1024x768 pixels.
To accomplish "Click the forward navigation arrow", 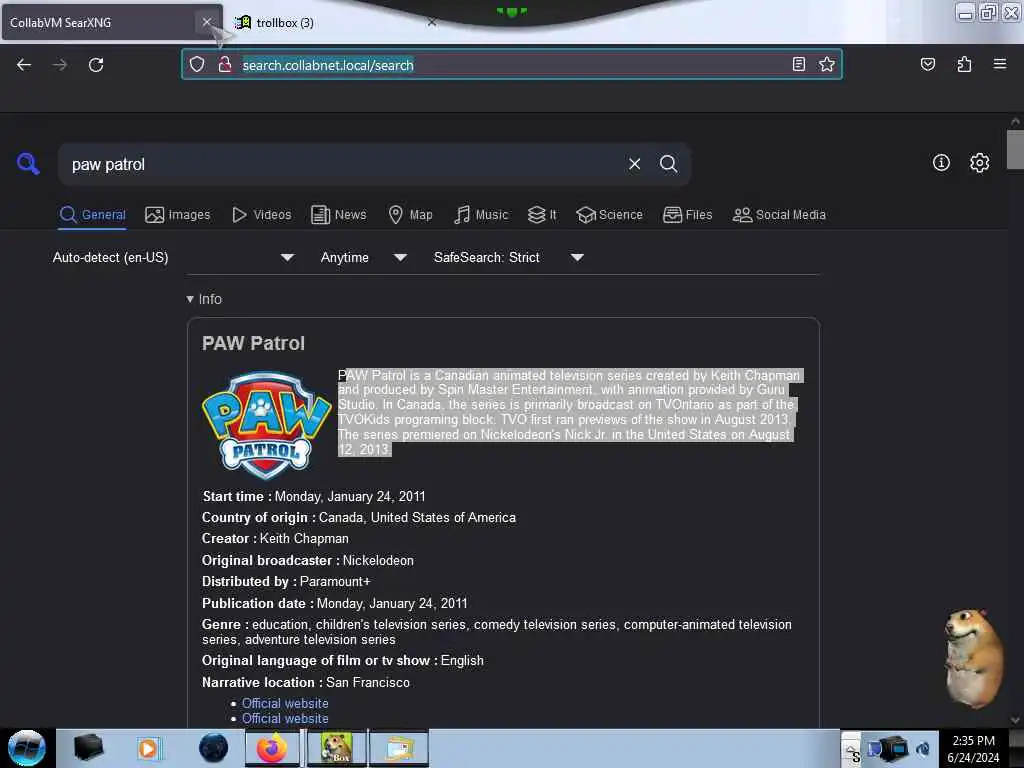I will click(59, 65).
